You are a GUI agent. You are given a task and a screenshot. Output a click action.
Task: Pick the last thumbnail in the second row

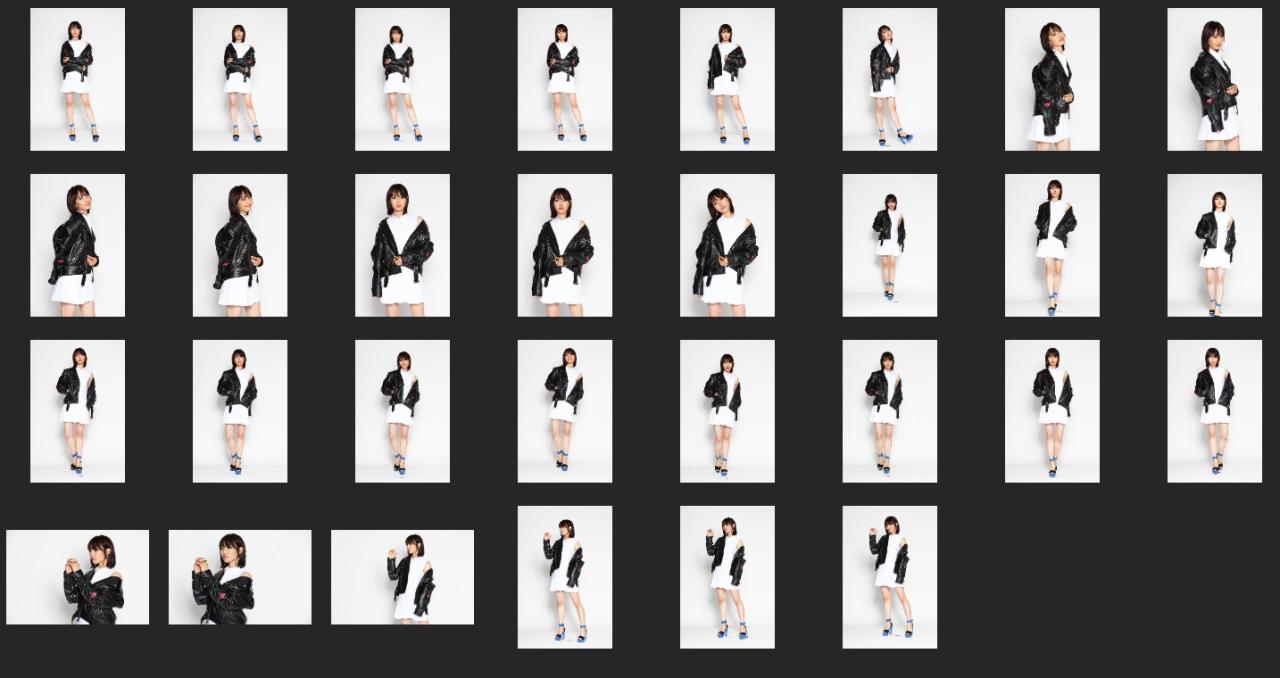[x=1214, y=246]
